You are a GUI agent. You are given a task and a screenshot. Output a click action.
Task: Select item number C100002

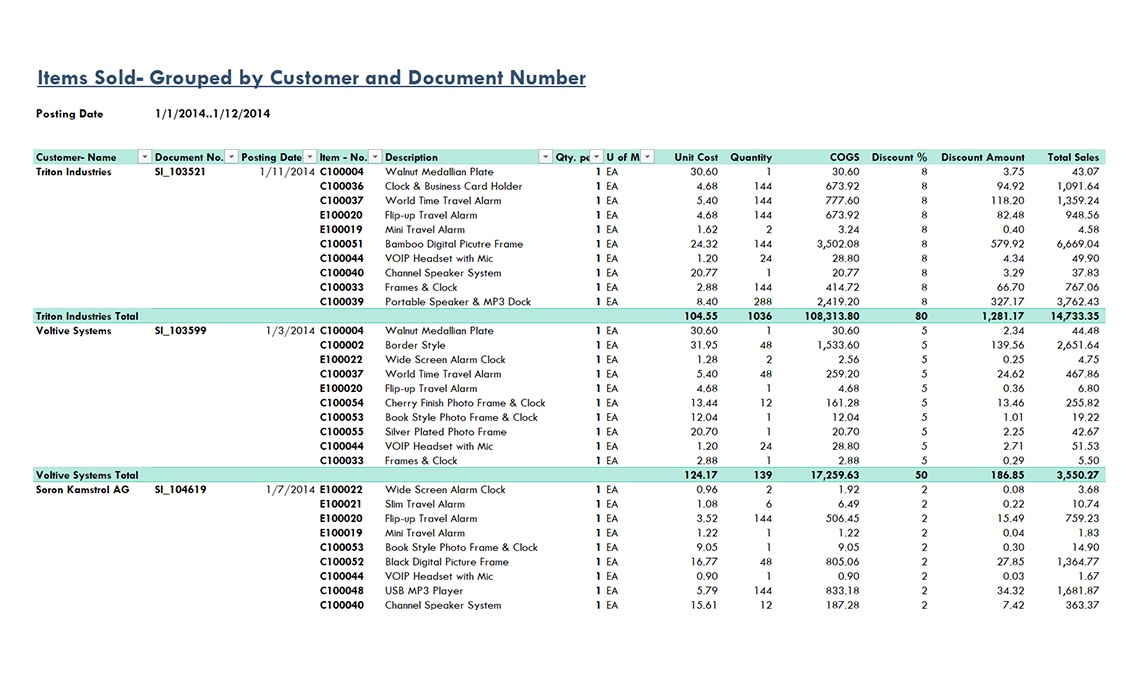click(x=342, y=345)
